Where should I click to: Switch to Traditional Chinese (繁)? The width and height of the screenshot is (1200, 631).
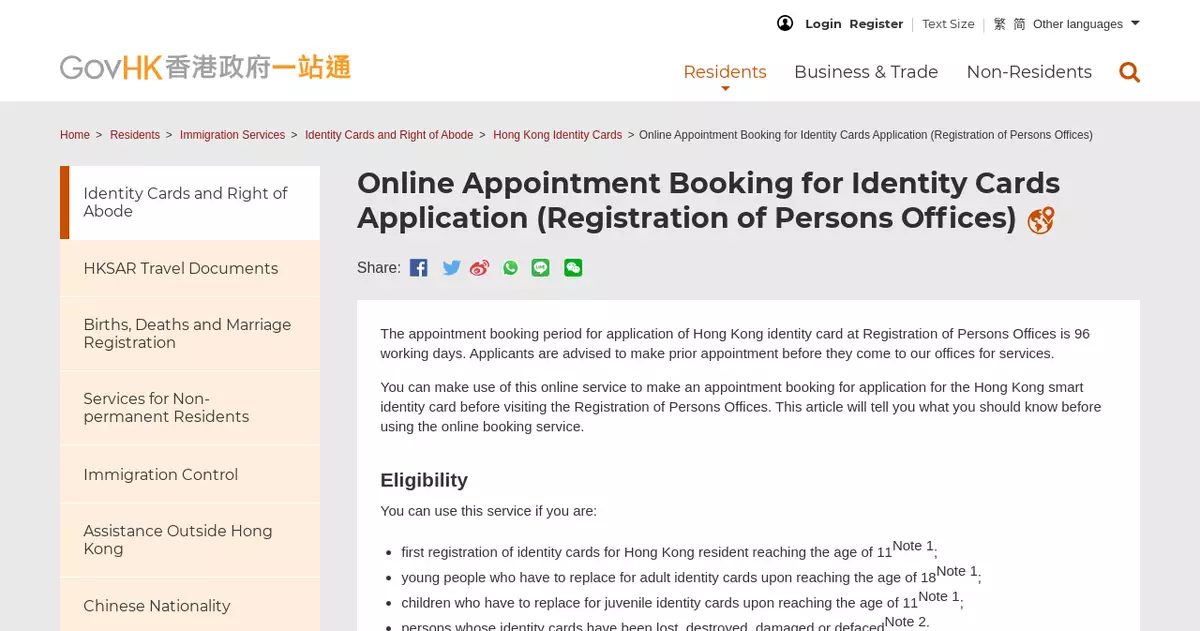coord(999,24)
